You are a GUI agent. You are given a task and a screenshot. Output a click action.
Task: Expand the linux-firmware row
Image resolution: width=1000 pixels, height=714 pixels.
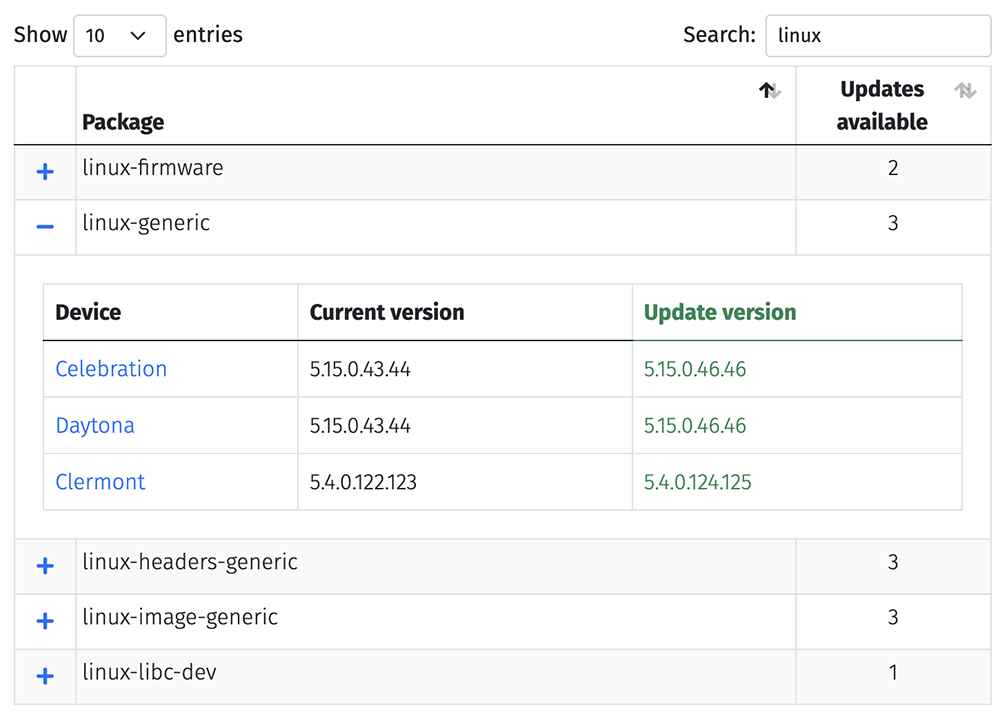tap(45, 171)
